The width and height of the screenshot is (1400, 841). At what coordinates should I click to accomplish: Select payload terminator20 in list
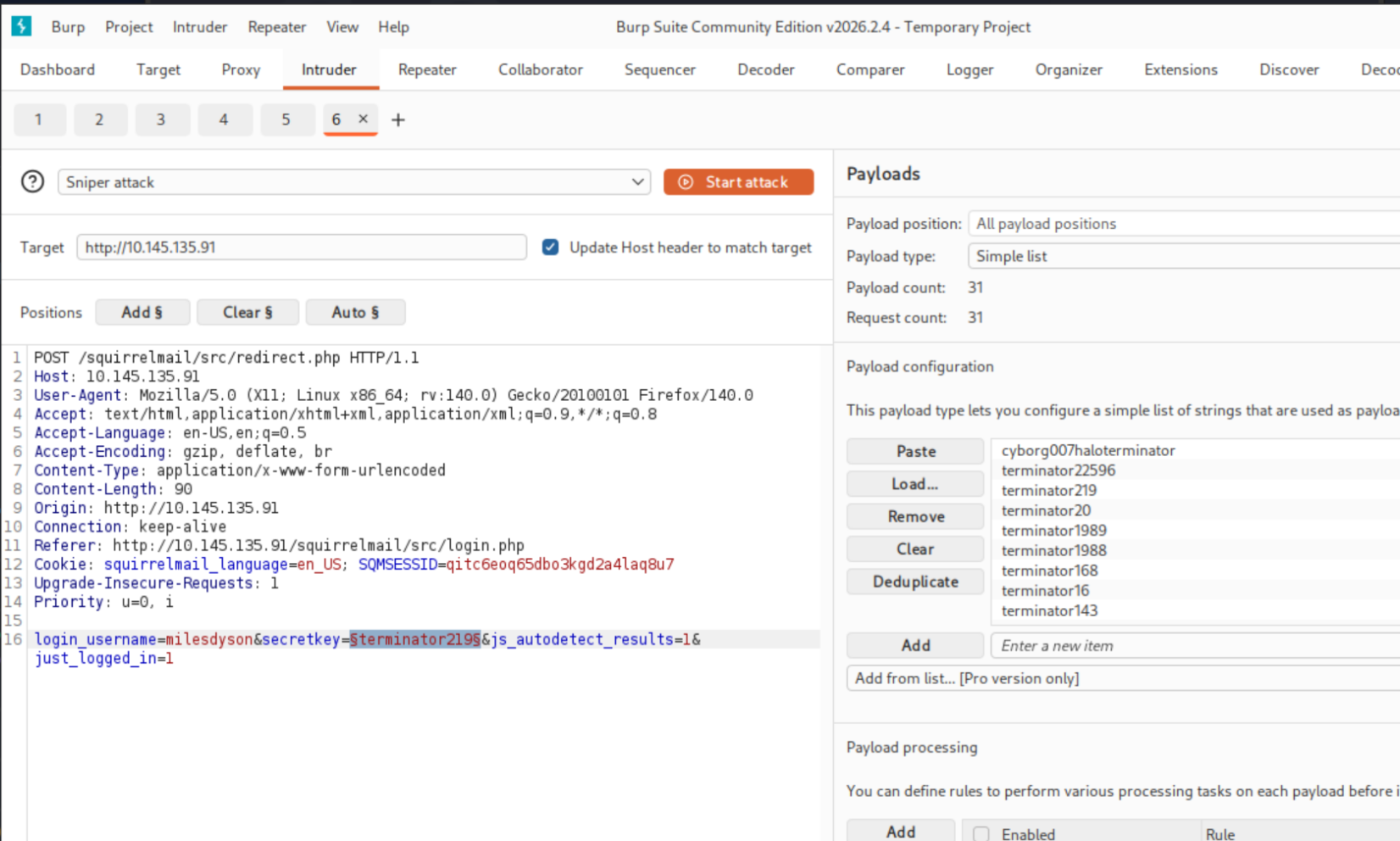pos(1046,510)
